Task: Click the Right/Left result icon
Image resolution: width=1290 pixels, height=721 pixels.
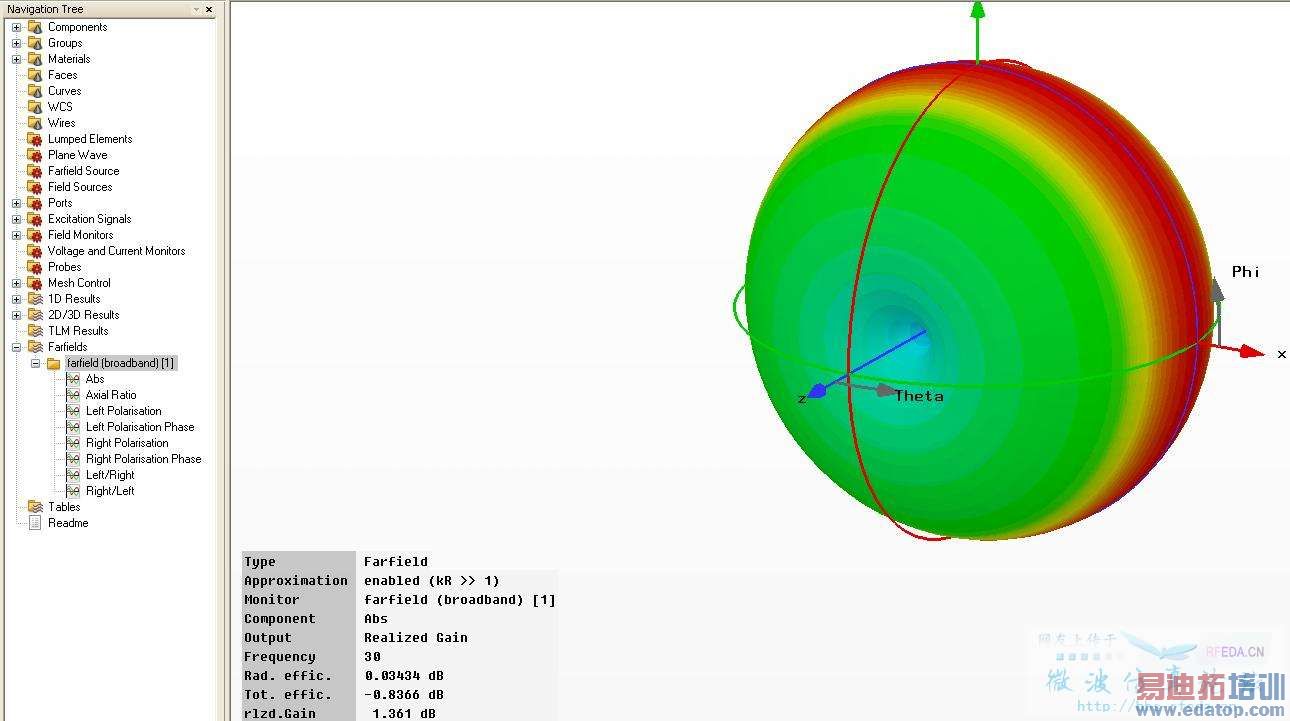Action: point(73,491)
